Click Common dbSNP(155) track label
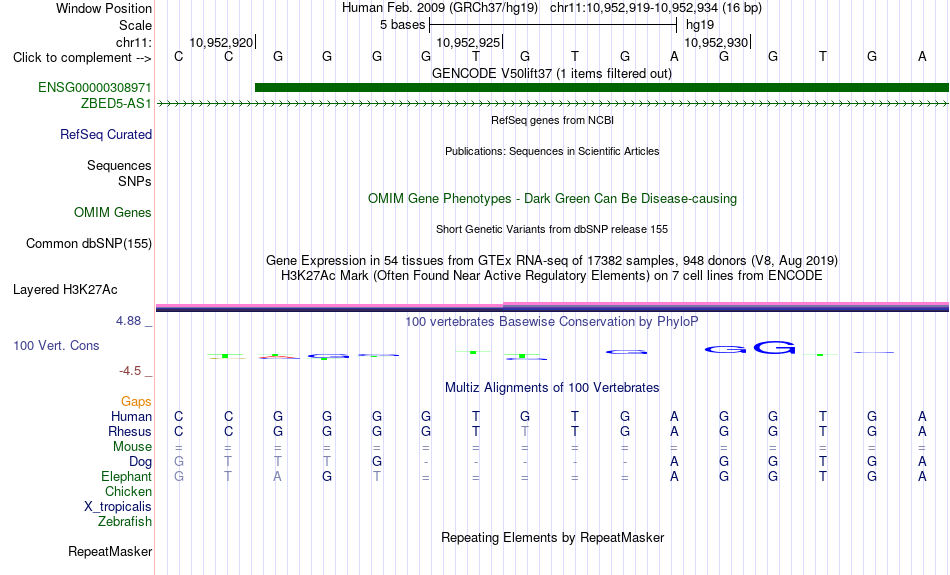Image resolution: width=950 pixels, height=575 pixels. click(88, 244)
